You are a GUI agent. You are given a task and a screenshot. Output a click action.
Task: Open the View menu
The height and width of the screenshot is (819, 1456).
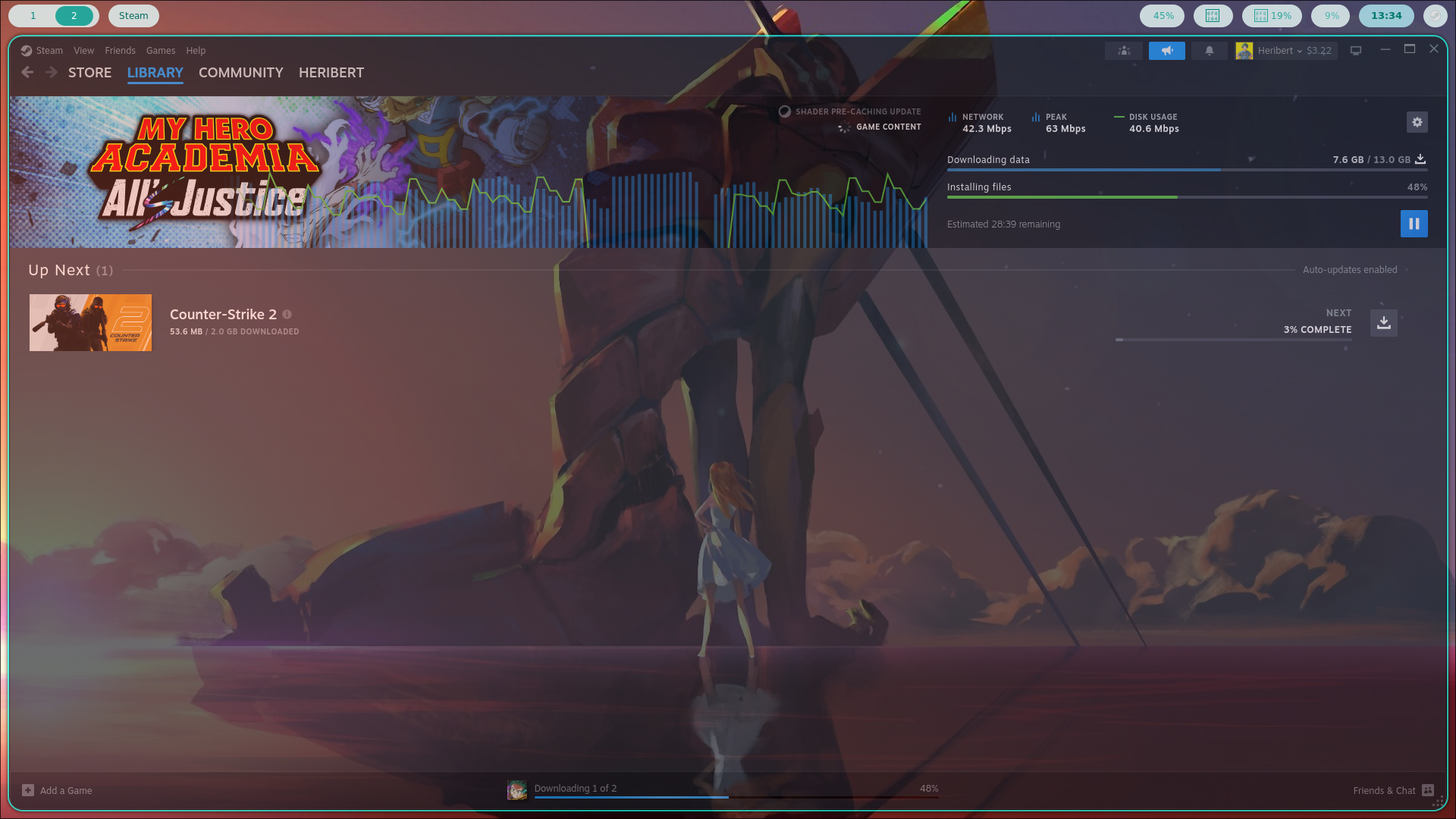point(83,51)
